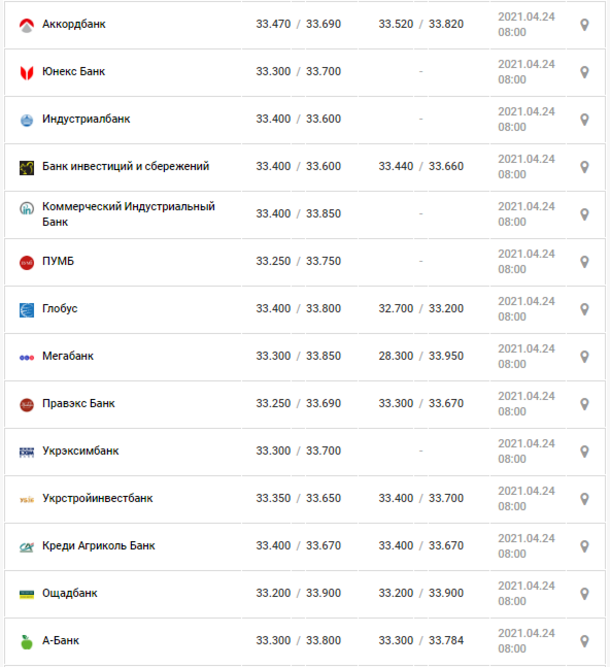This screenshot has height=667, width=610.
Task: Select Правэкс Банк card rate 33.300 / 33.670
Action: (x=421, y=403)
